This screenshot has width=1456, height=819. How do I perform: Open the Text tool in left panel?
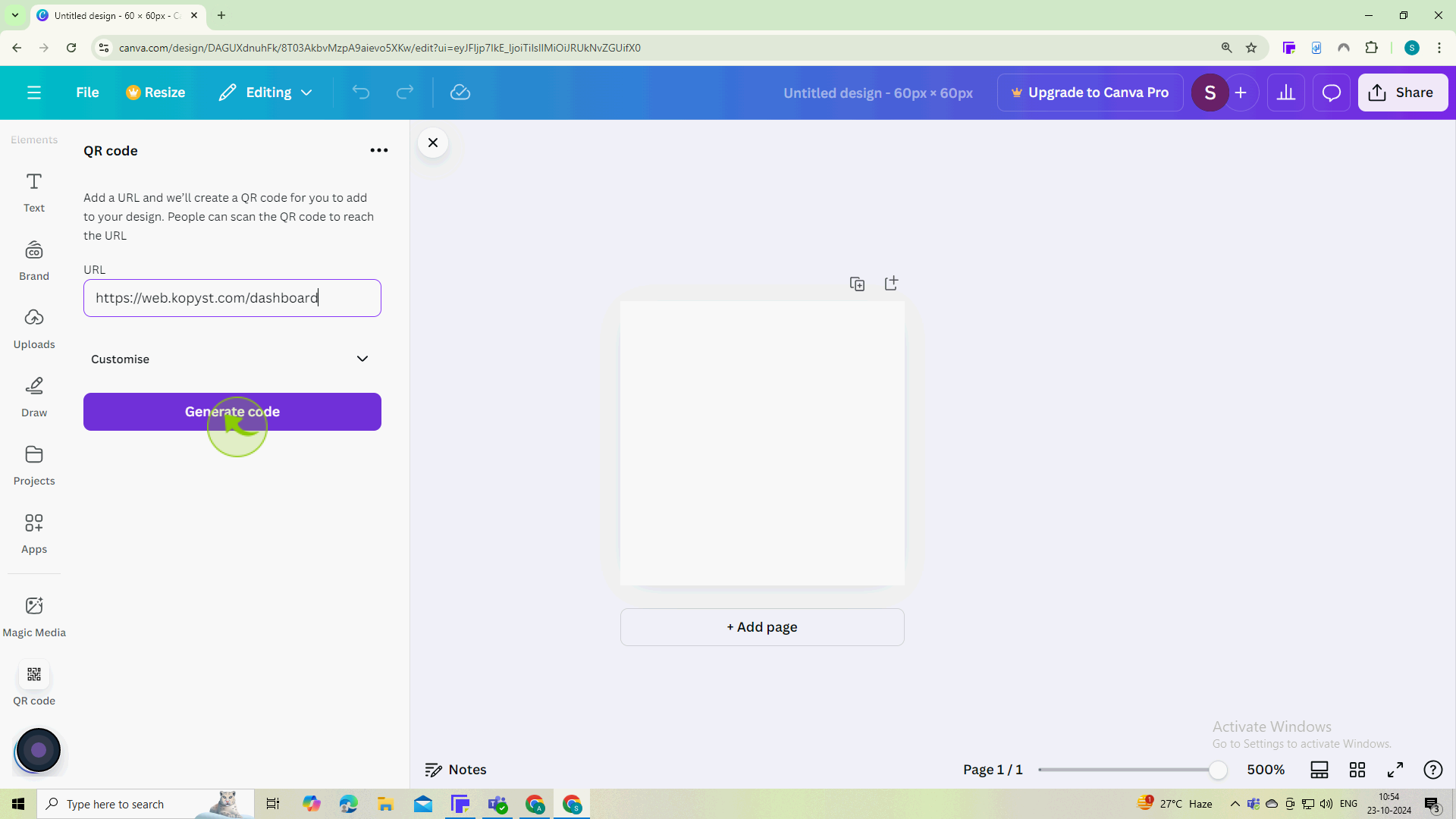tap(34, 192)
